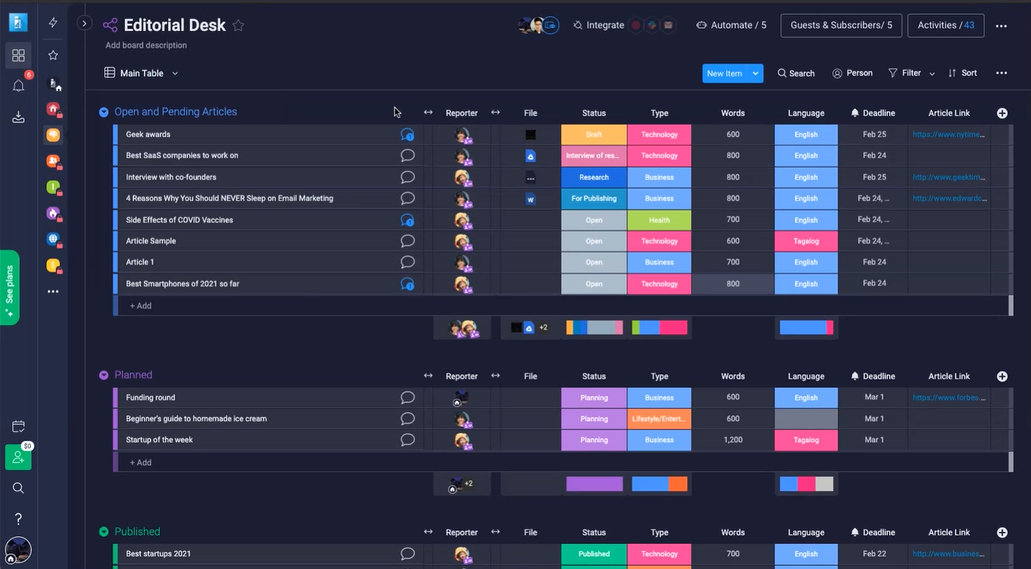Click the Automate / 5 button

click(x=731, y=25)
